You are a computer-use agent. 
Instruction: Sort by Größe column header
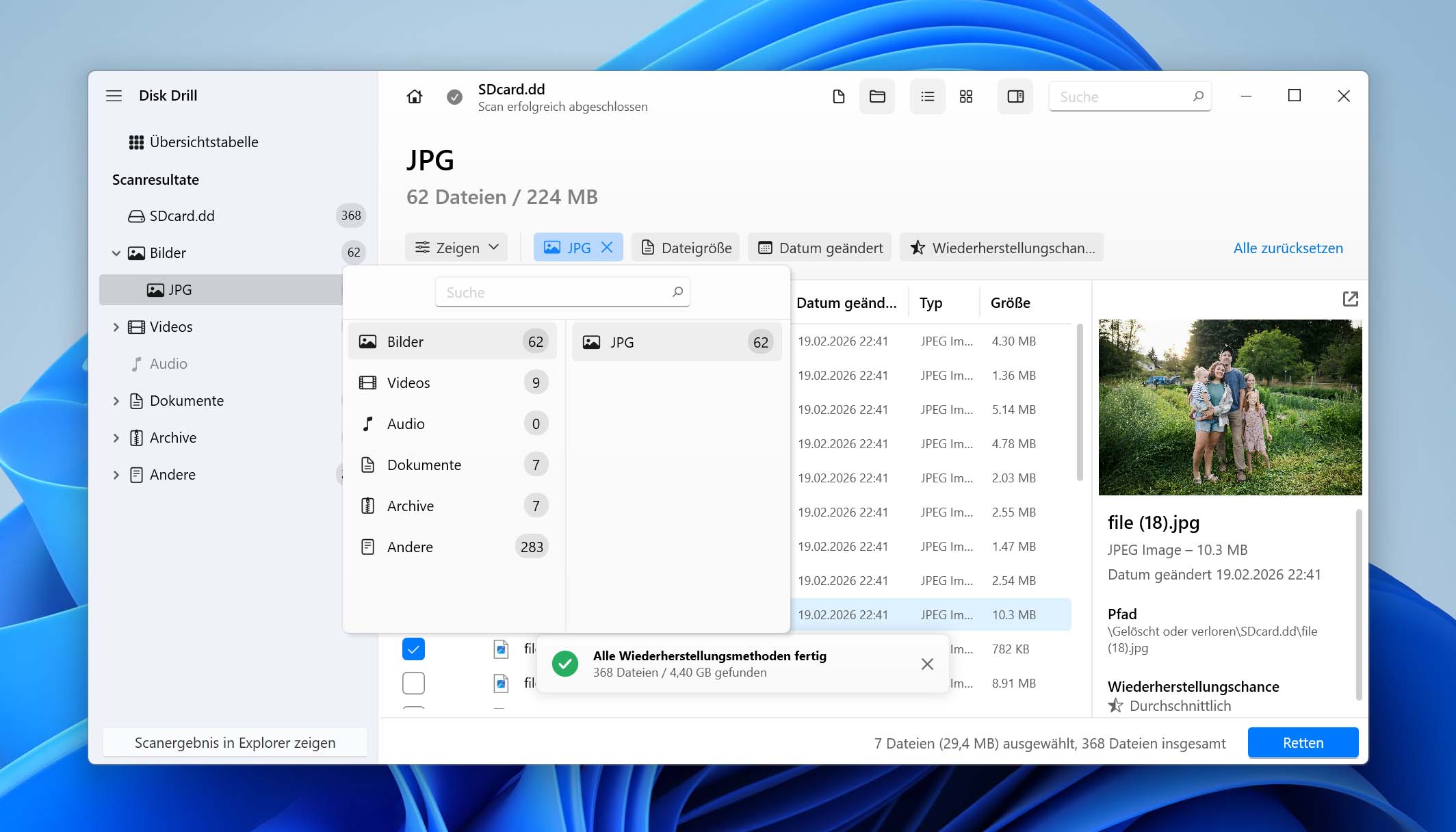tap(1010, 303)
